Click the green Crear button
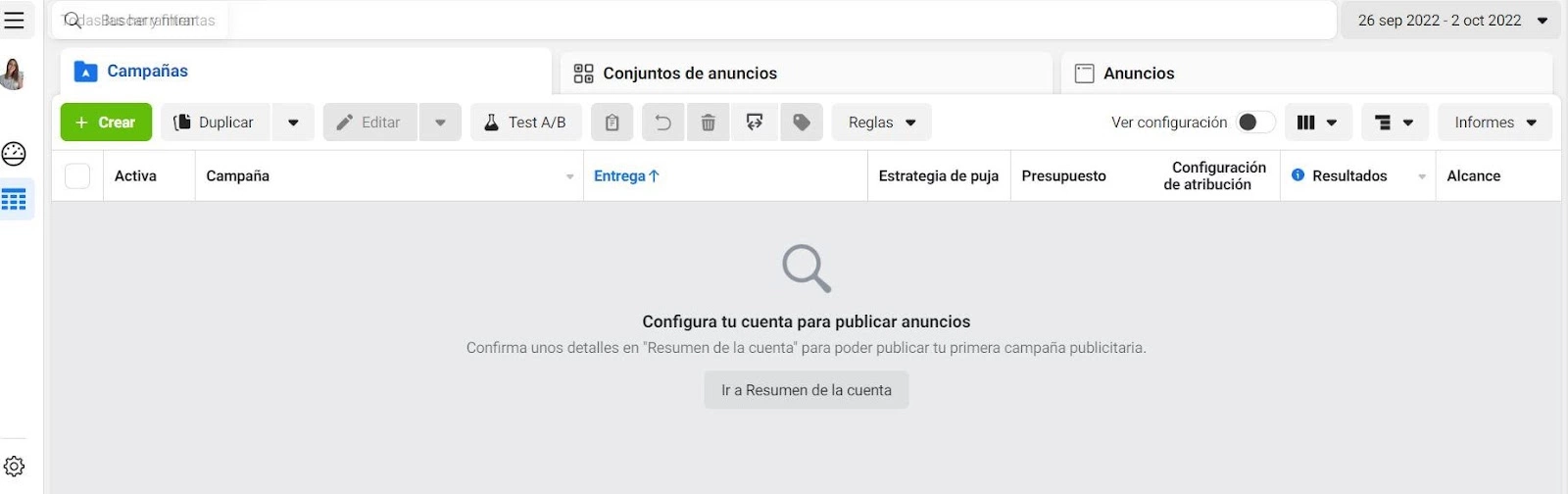The height and width of the screenshot is (494, 1568). tap(106, 123)
